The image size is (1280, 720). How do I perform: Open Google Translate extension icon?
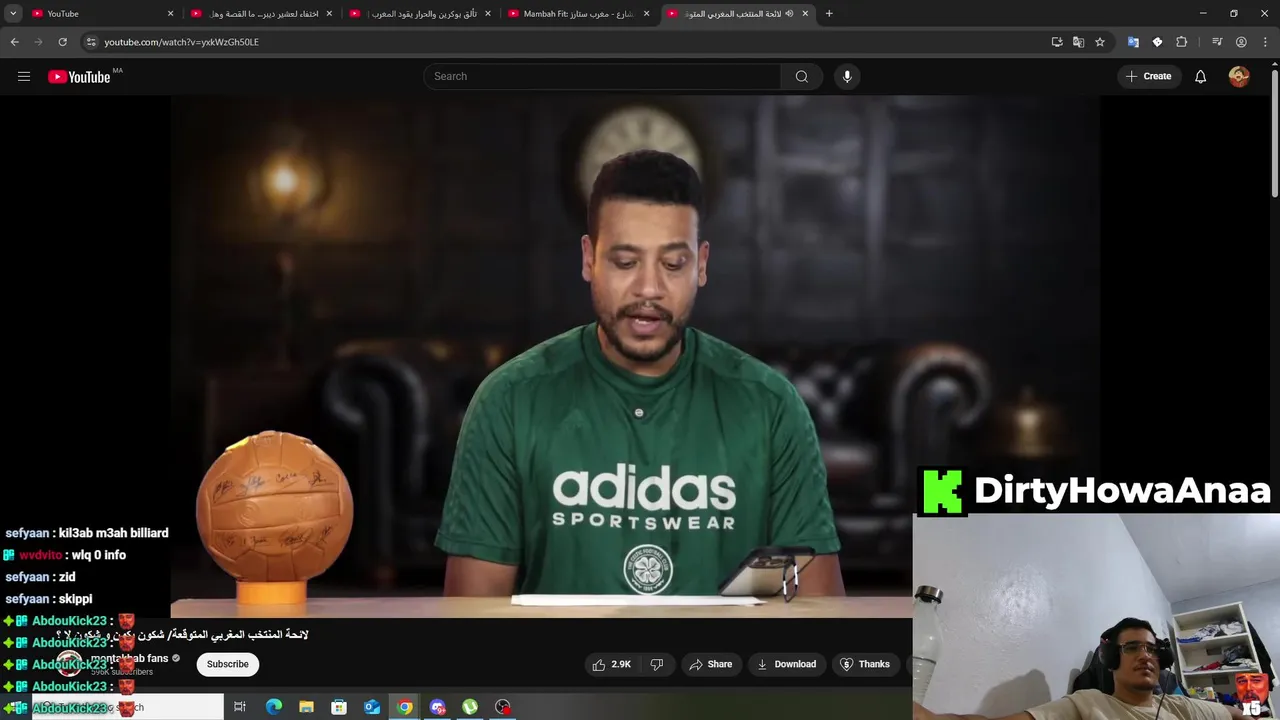tap(1133, 42)
